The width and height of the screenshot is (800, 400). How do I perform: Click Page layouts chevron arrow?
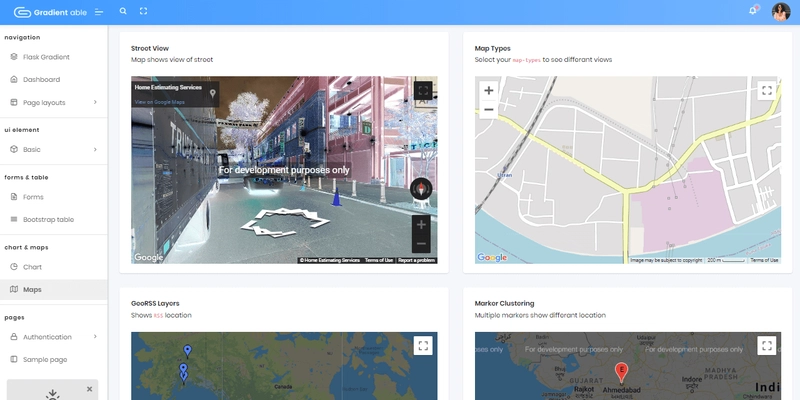click(95, 102)
